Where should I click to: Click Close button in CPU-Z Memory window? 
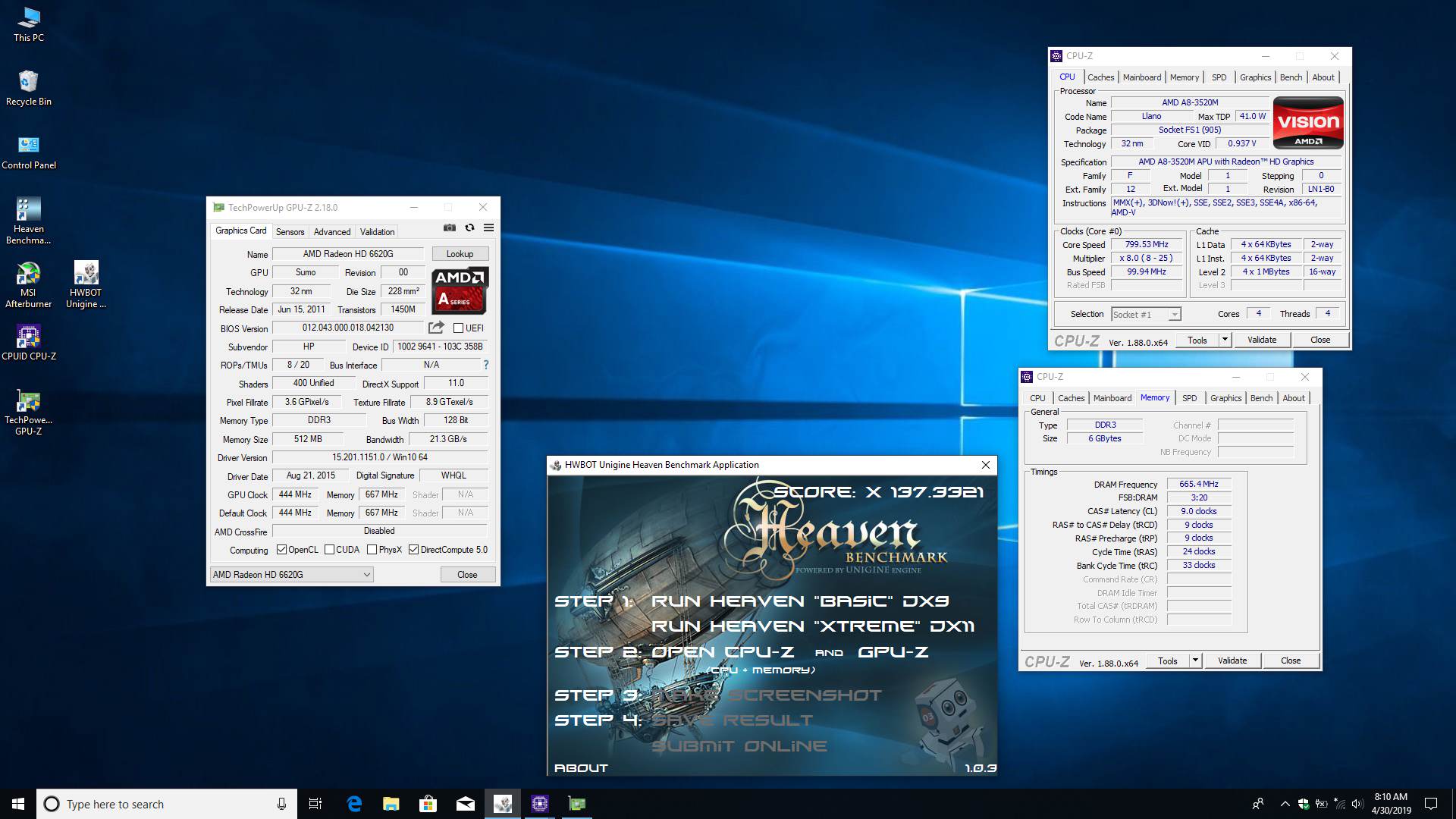[1291, 661]
